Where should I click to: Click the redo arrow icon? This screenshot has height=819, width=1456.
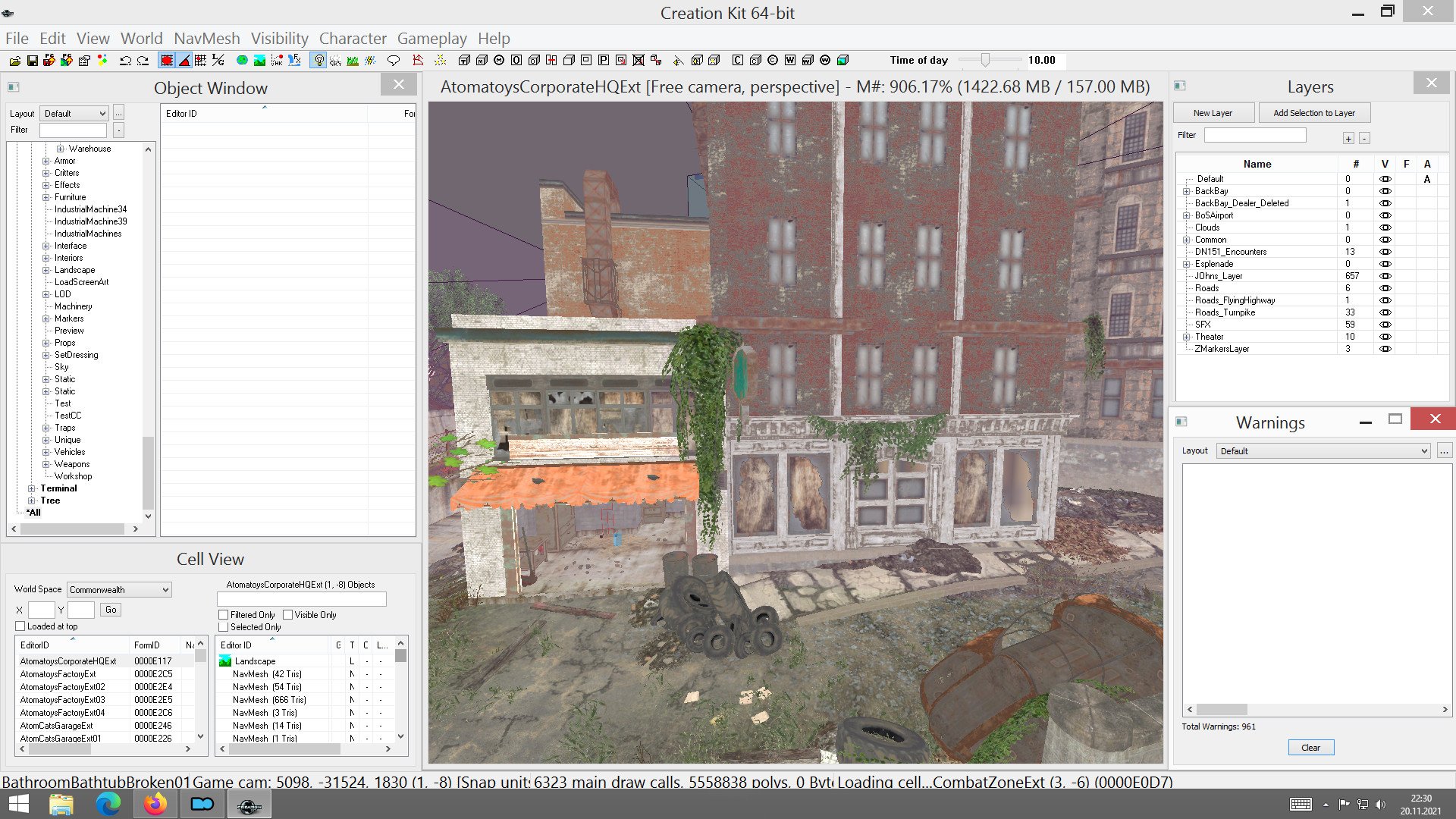(x=143, y=60)
